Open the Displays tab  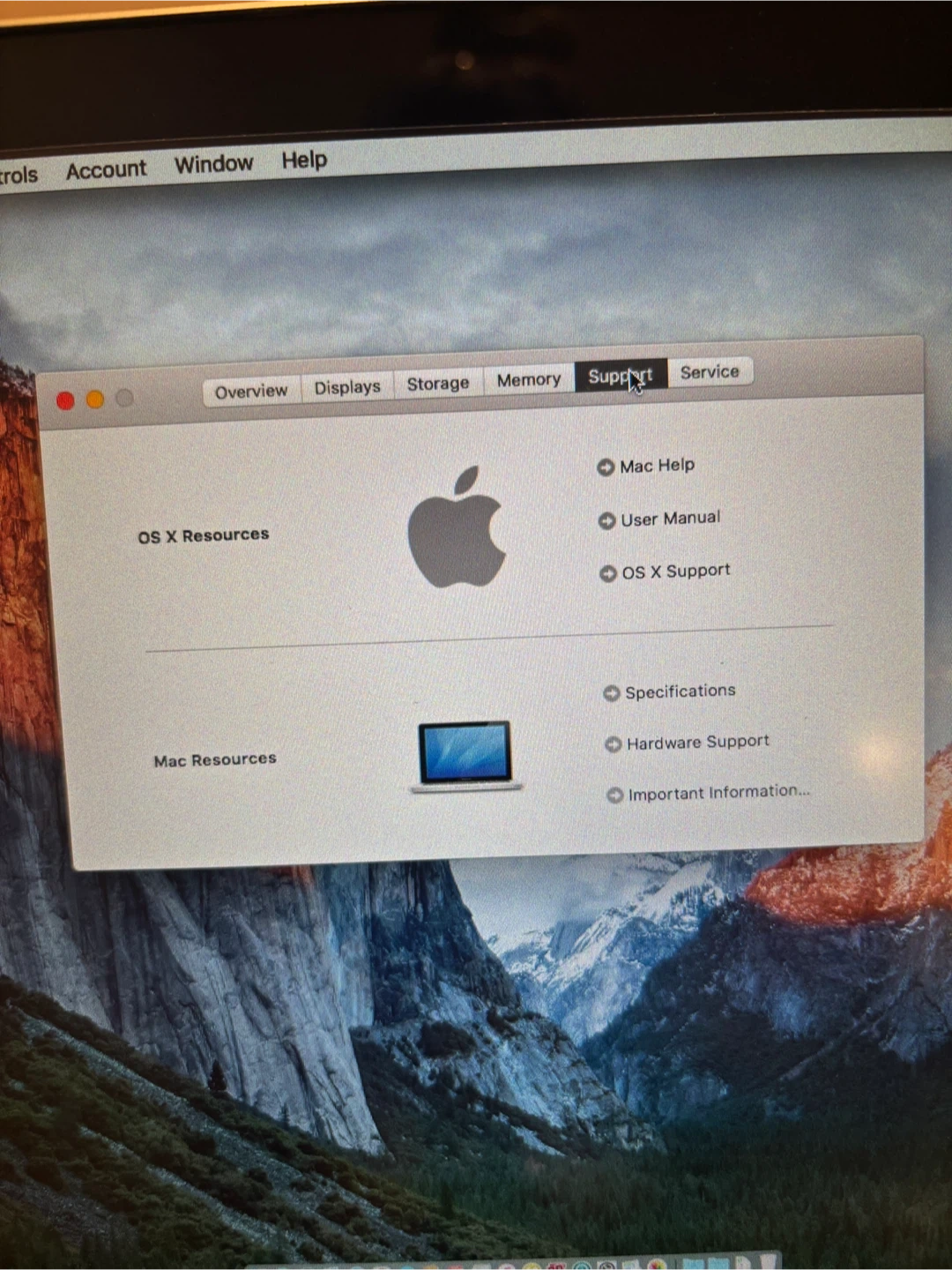[x=347, y=387]
